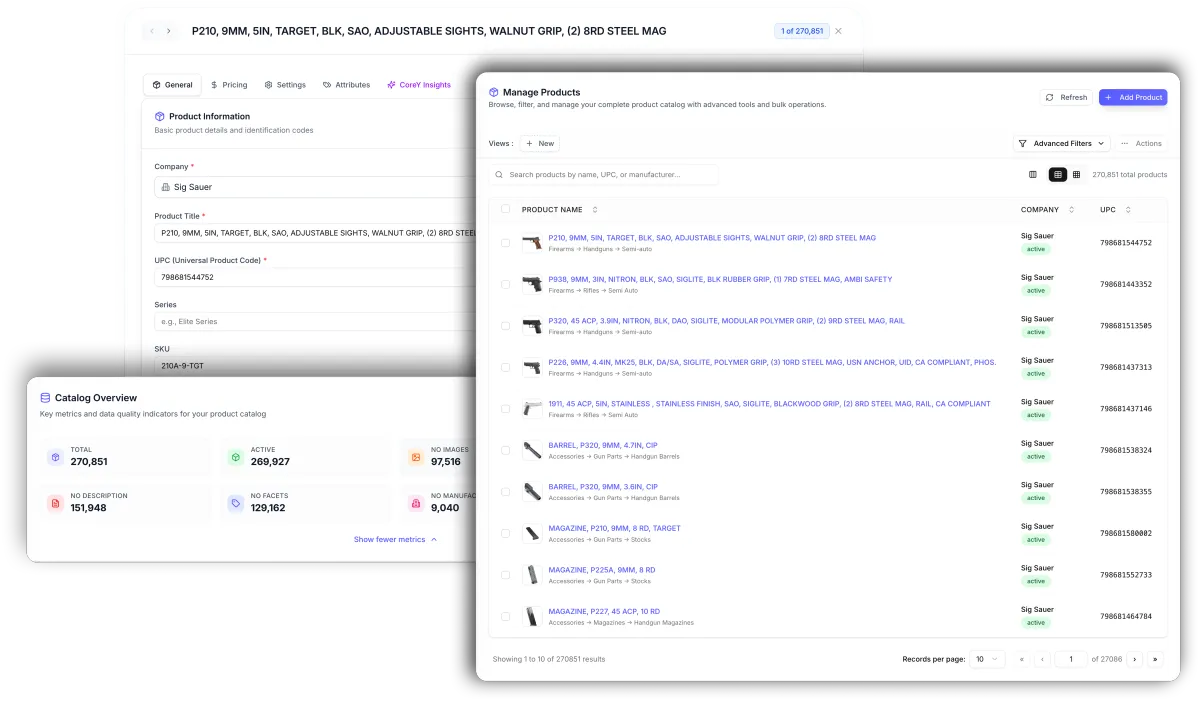1200x701 pixels.
Task: Check the MAGAZINE P225A 9MM row
Action: point(505,575)
